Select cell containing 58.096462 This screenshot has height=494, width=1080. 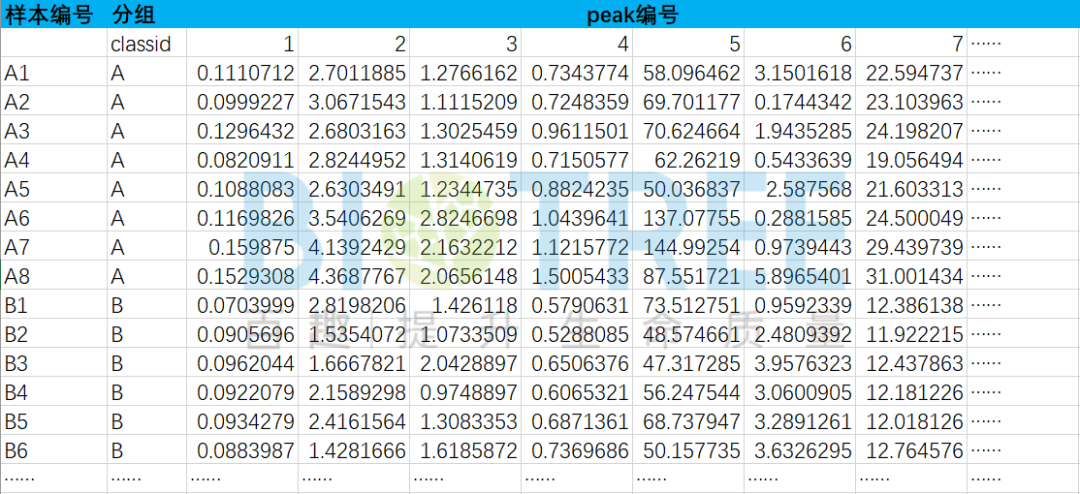coord(691,73)
